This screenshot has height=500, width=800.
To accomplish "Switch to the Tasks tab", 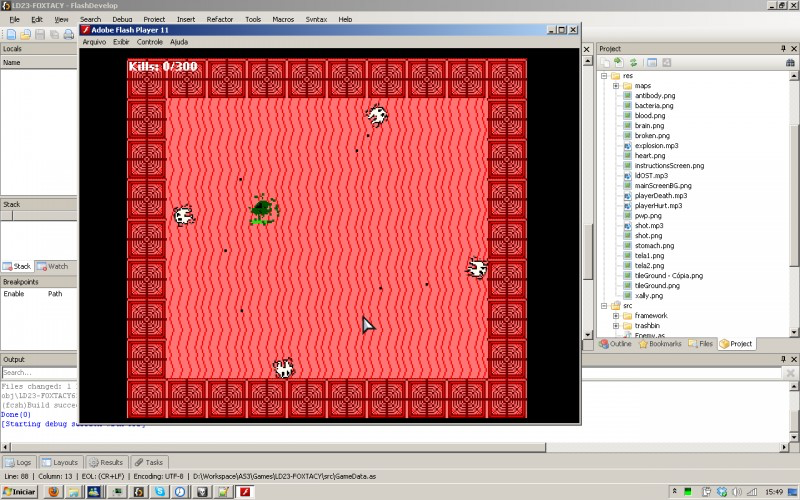I will coord(149,462).
